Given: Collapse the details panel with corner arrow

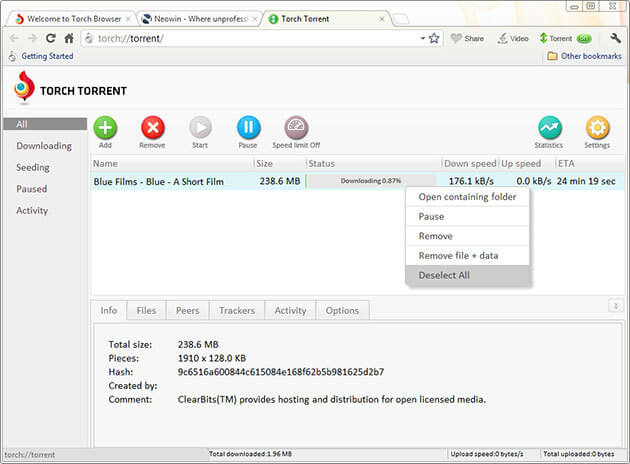Looking at the screenshot, I should click(615, 305).
